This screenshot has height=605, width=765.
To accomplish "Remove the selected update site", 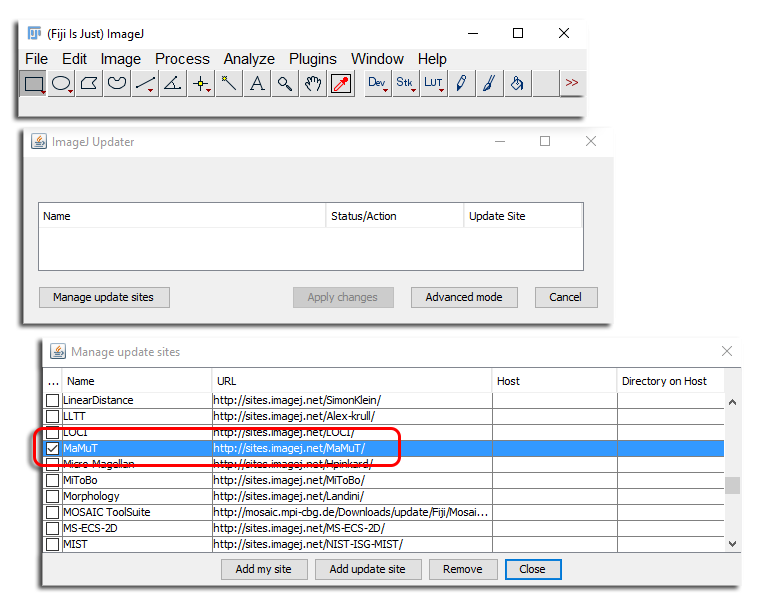I will coord(463,569).
